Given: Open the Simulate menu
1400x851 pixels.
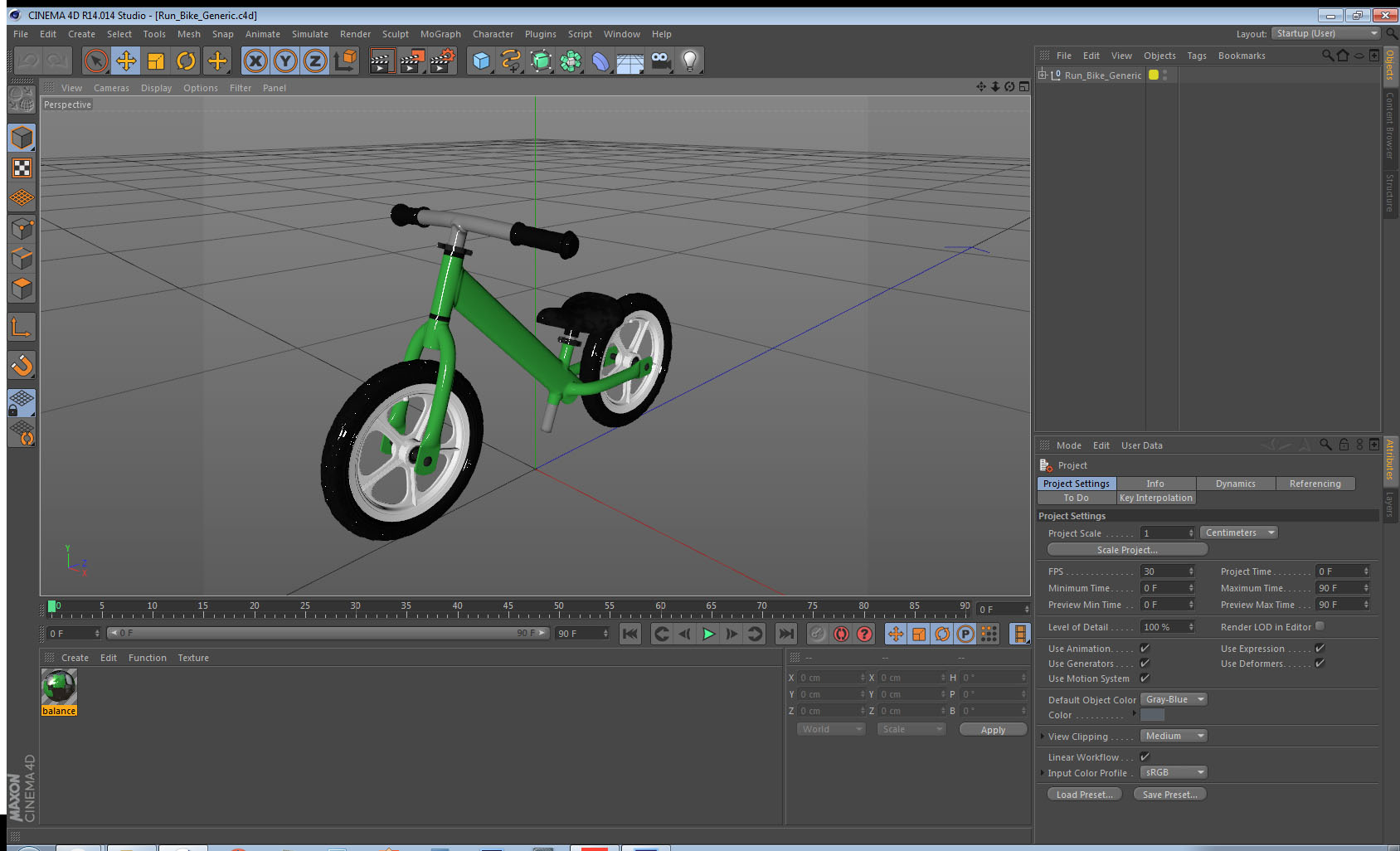Looking at the screenshot, I should (x=310, y=34).
